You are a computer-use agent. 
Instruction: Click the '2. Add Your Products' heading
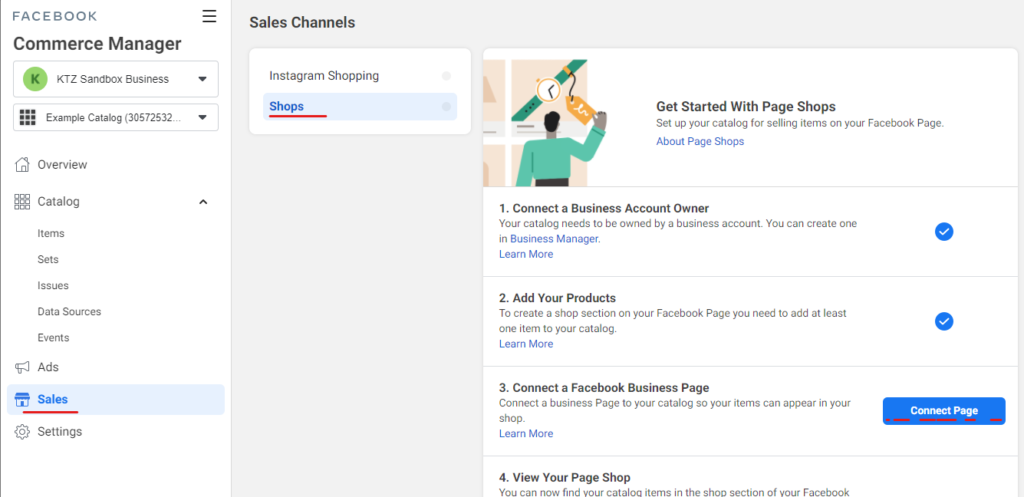click(x=557, y=298)
